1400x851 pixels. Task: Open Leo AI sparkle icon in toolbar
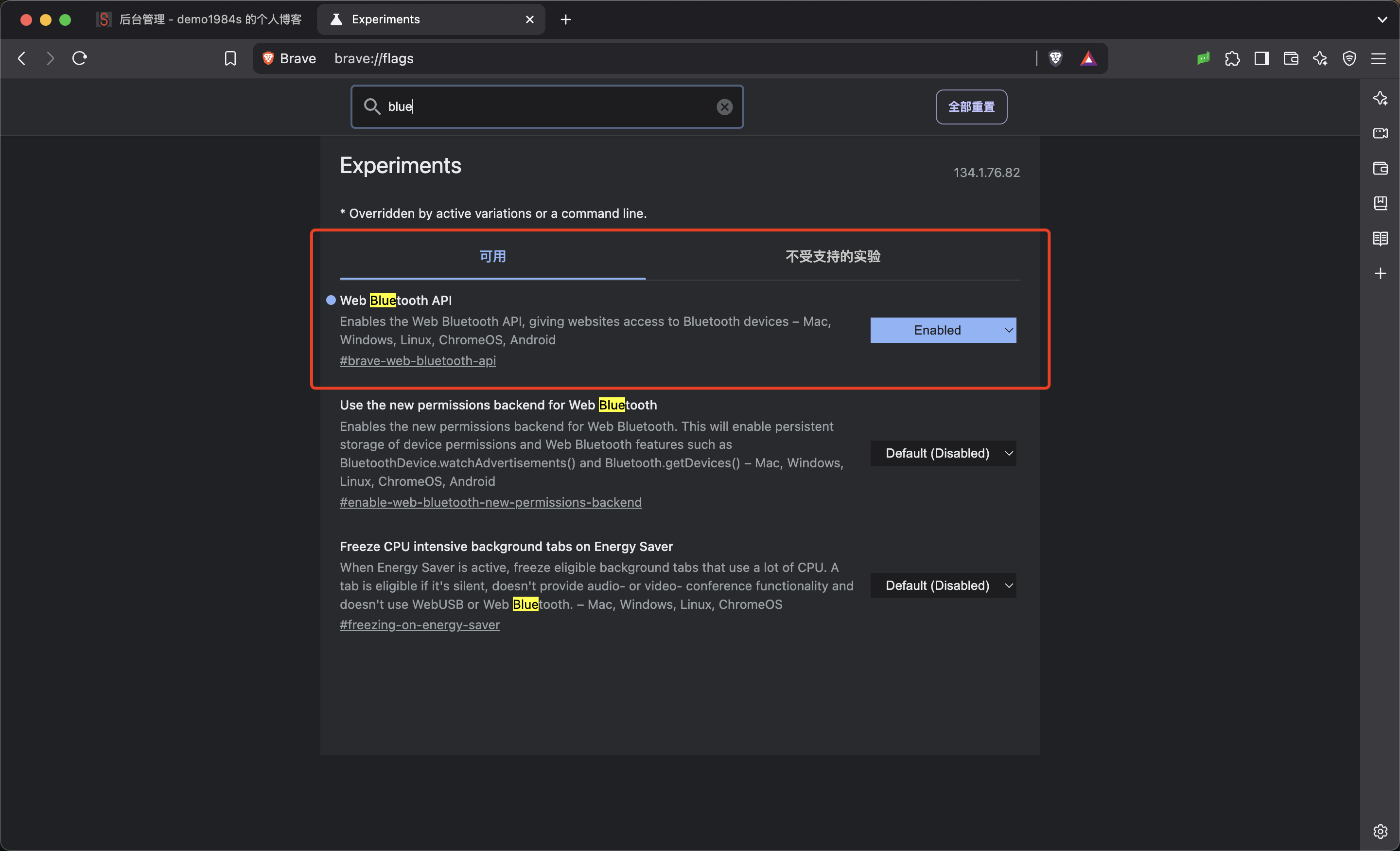(1320, 58)
